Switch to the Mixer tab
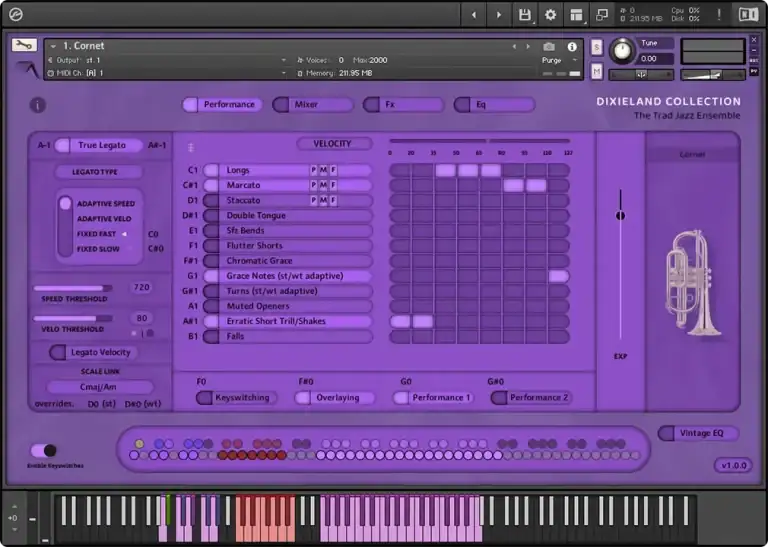 click(x=312, y=105)
